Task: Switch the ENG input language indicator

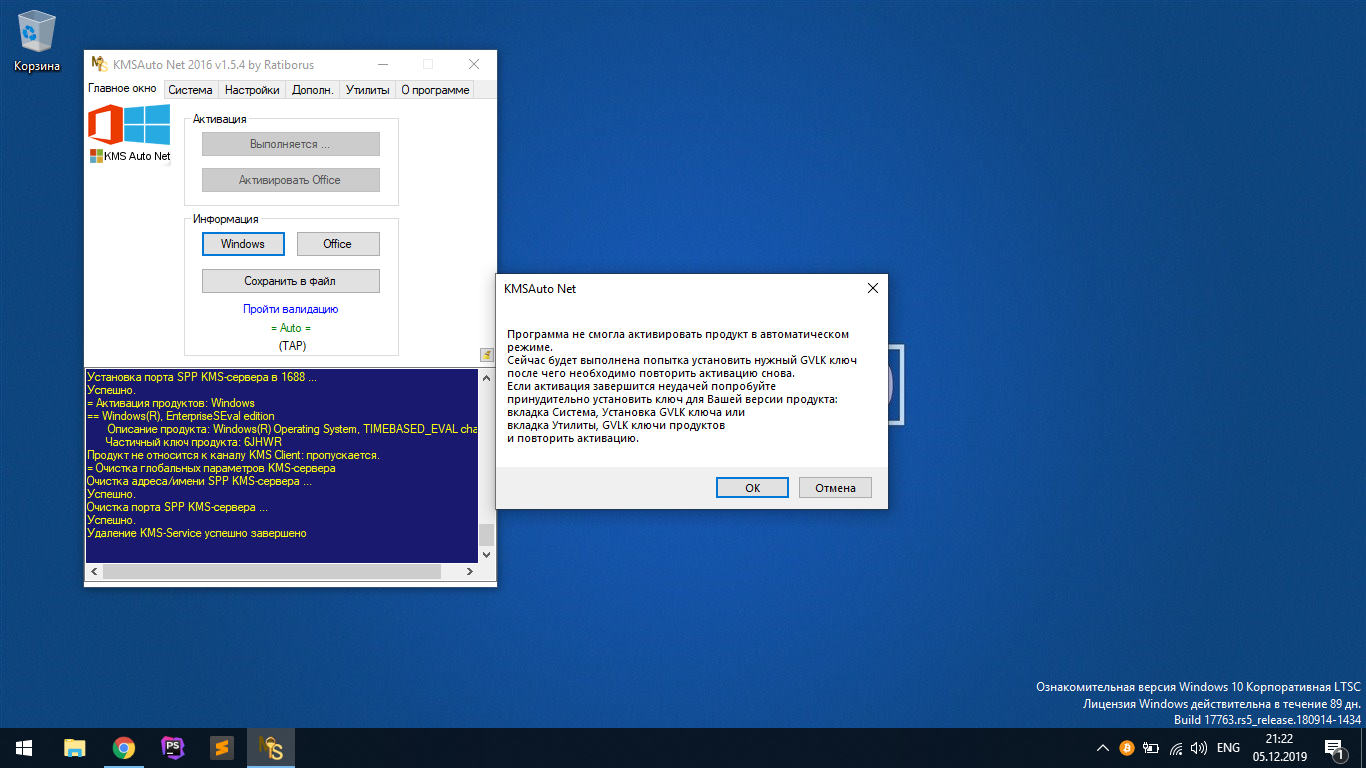Action: 1228,748
